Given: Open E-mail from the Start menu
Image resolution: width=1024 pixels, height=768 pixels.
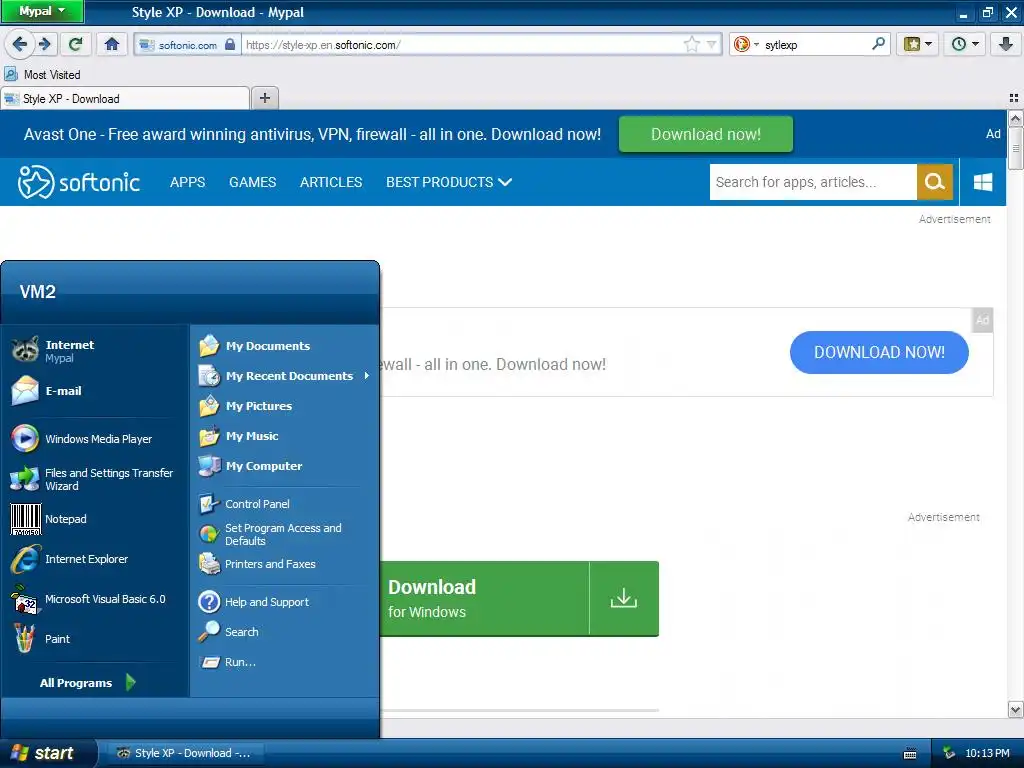Looking at the screenshot, I should click(95, 391).
